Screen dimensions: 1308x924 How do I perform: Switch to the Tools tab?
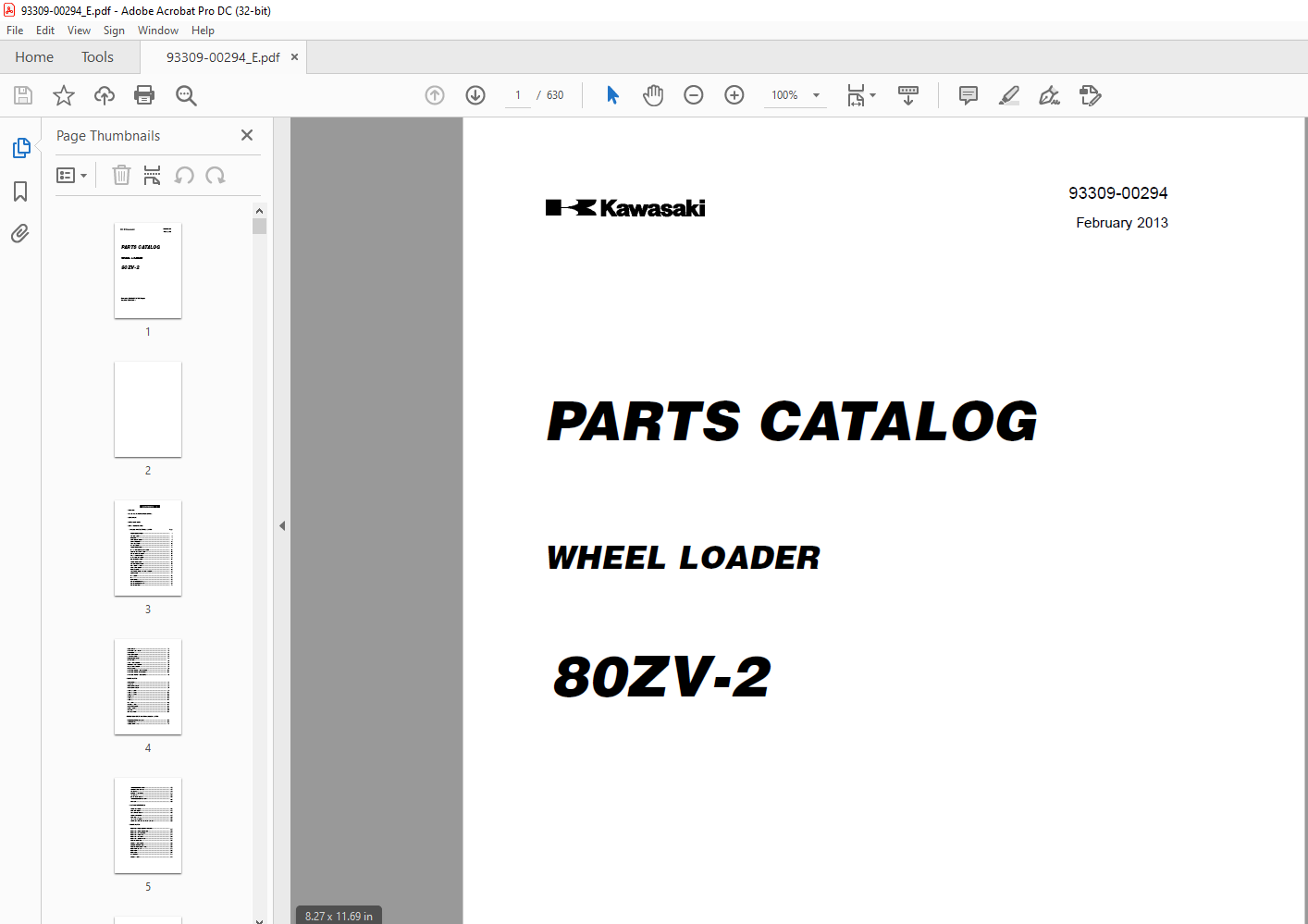97,57
